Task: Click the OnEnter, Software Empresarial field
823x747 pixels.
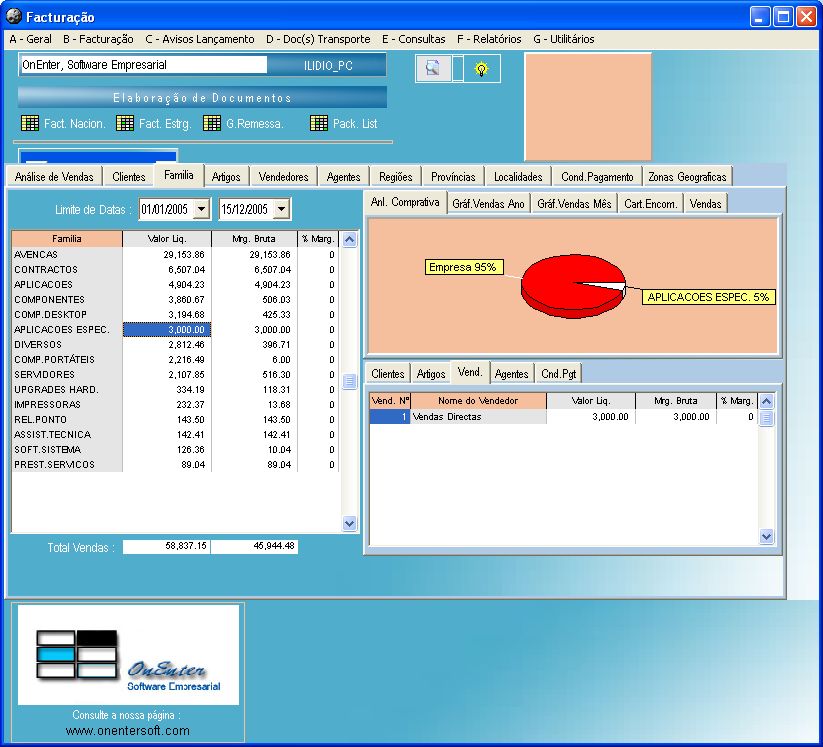Action: click(143, 65)
